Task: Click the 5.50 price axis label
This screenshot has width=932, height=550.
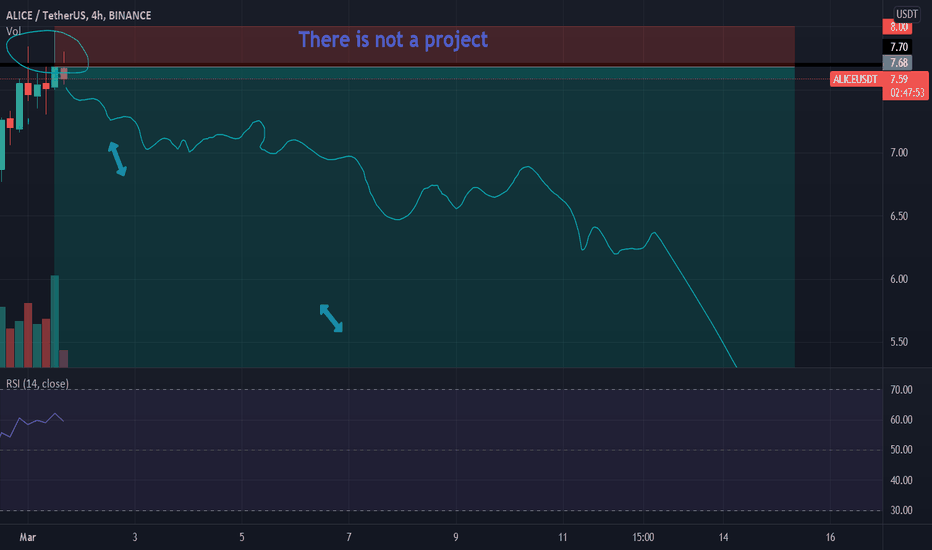Action: (899, 342)
